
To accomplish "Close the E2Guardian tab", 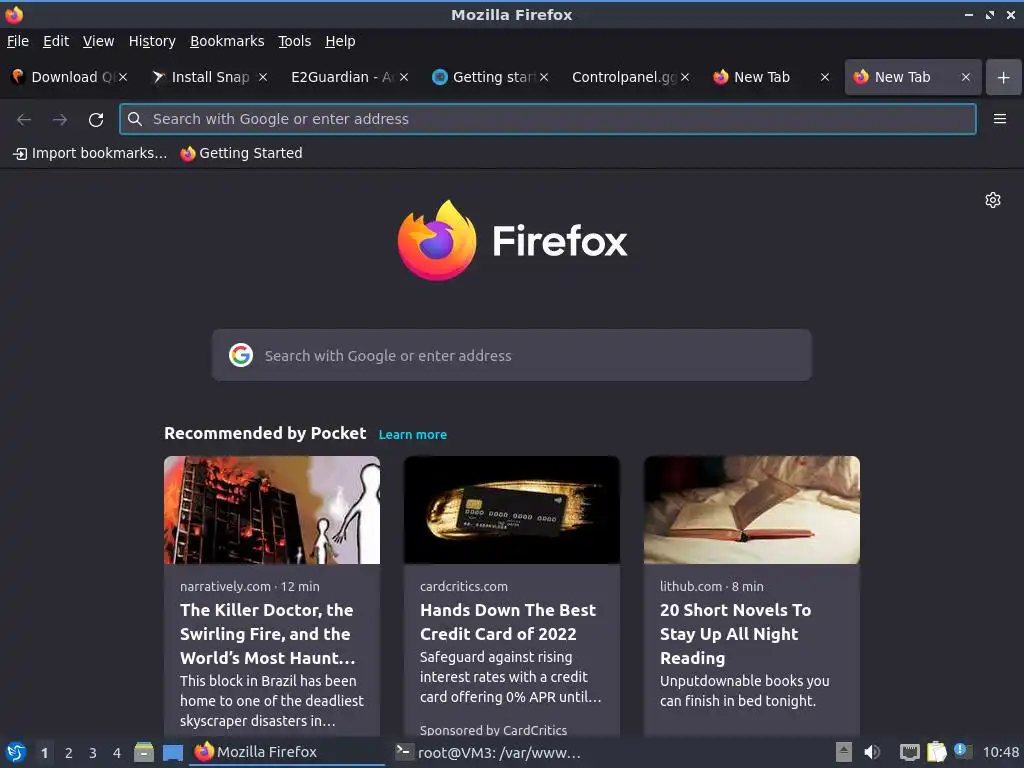I will pos(404,77).
